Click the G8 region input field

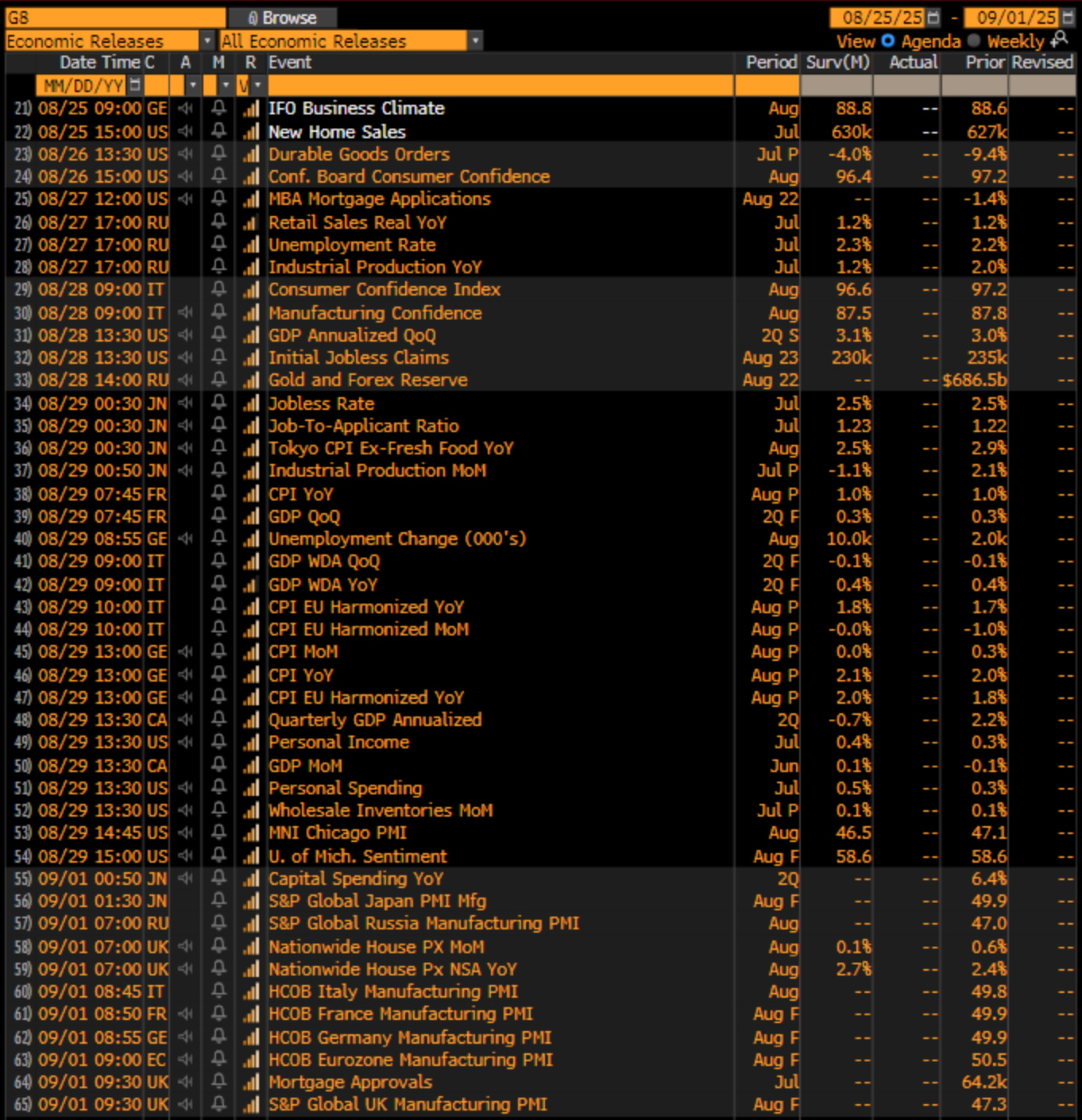click(x=115, y=17)
